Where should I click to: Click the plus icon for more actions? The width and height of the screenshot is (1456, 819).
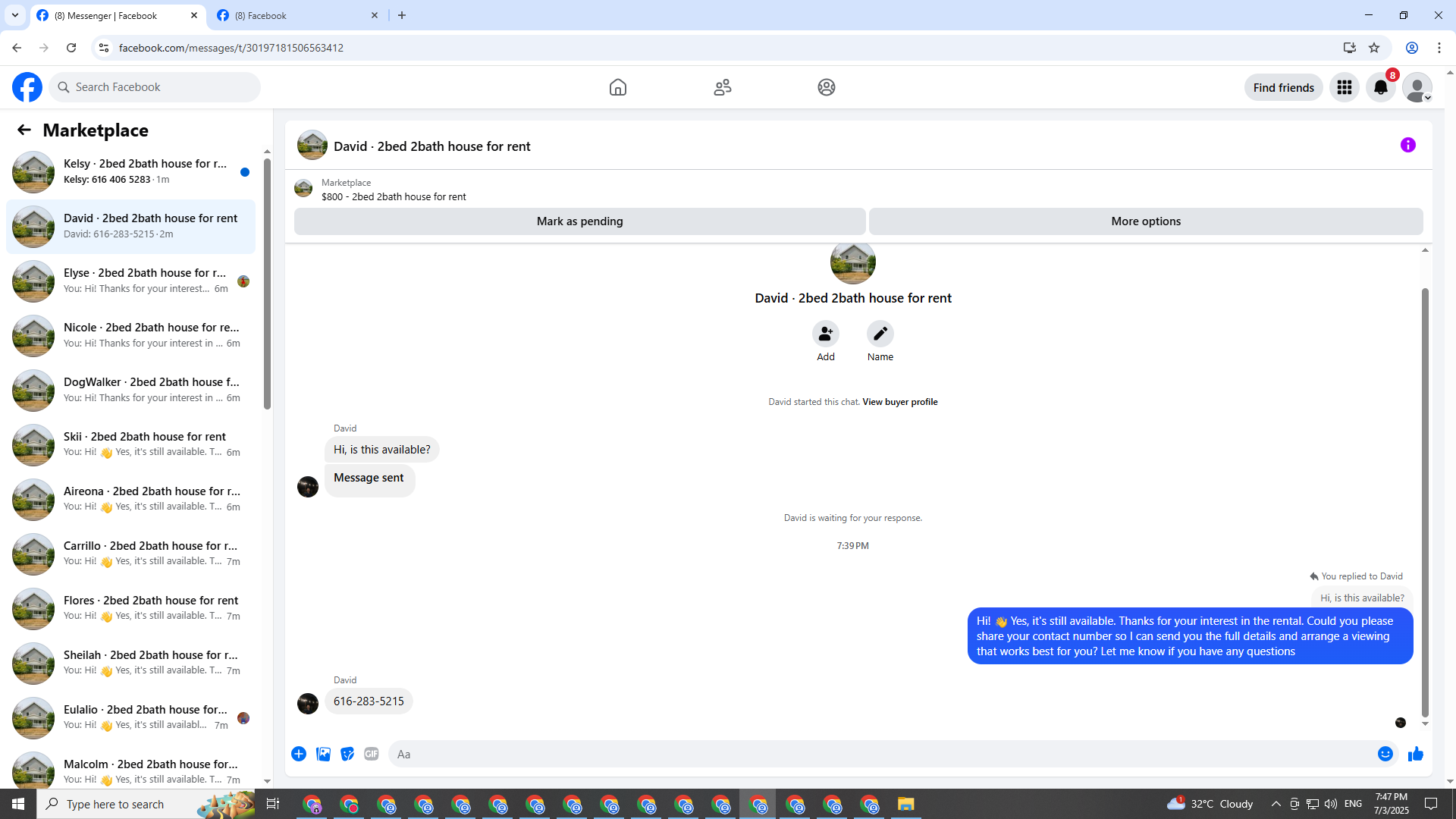click(x=299, y=754)
